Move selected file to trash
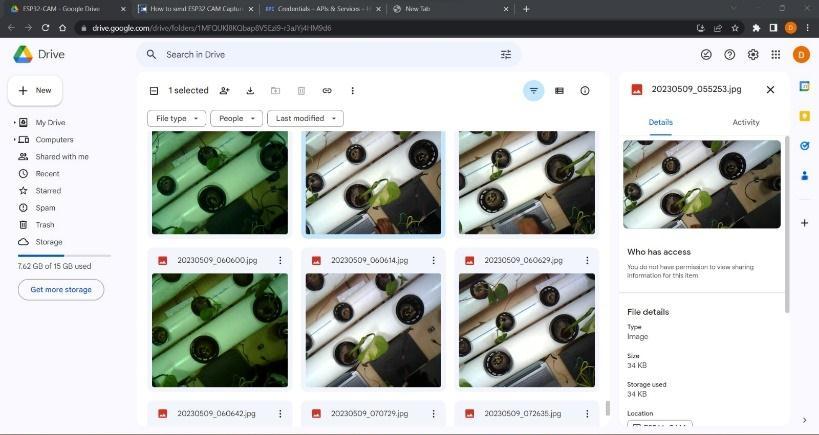 tap(301, 90)
